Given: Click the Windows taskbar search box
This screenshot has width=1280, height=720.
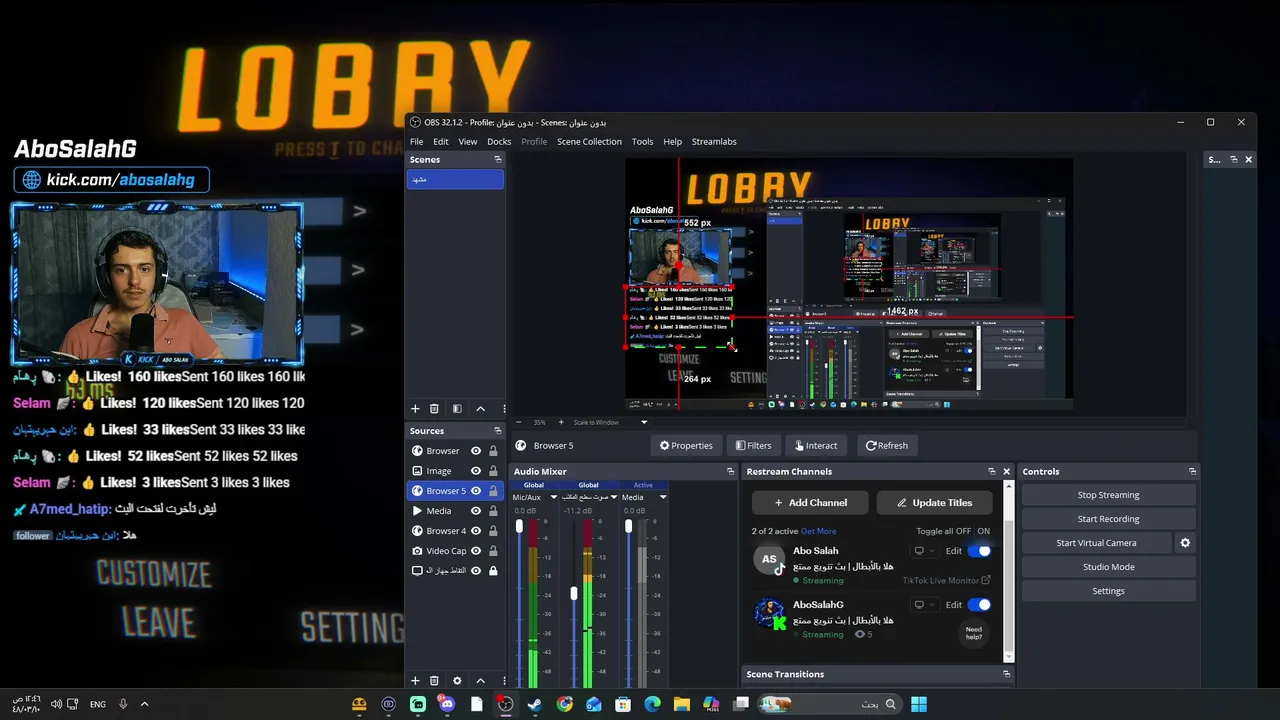Looking at the screenshot, I should [x=829, y=704].
